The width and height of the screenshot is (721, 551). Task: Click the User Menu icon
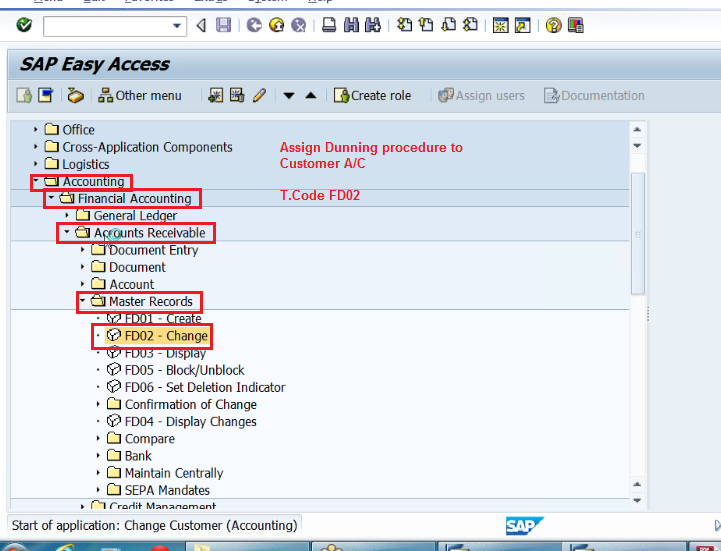coord(24,96)
